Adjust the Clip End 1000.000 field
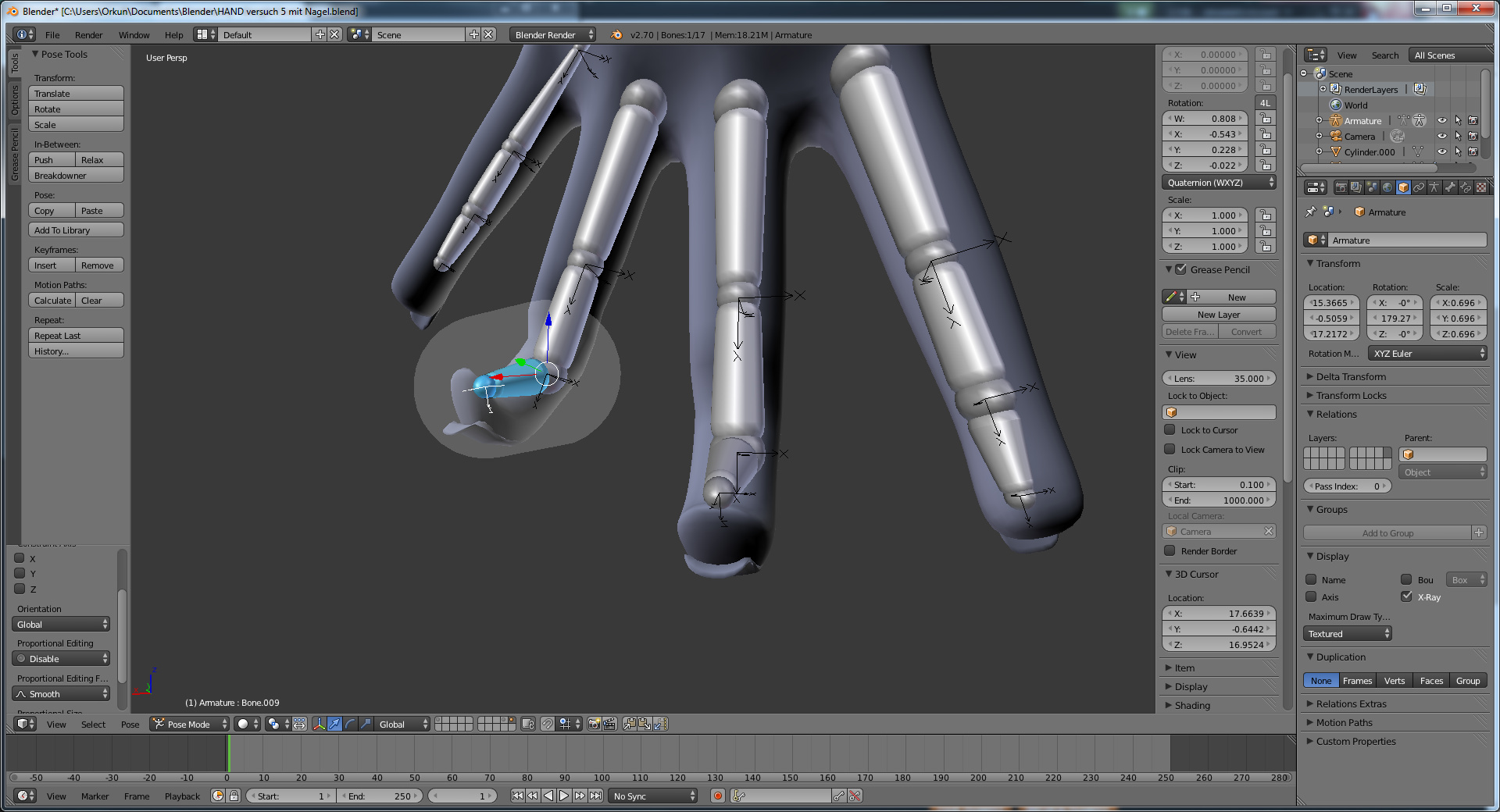Viewport: 1500px width, 812px height. coord(1219,500)
